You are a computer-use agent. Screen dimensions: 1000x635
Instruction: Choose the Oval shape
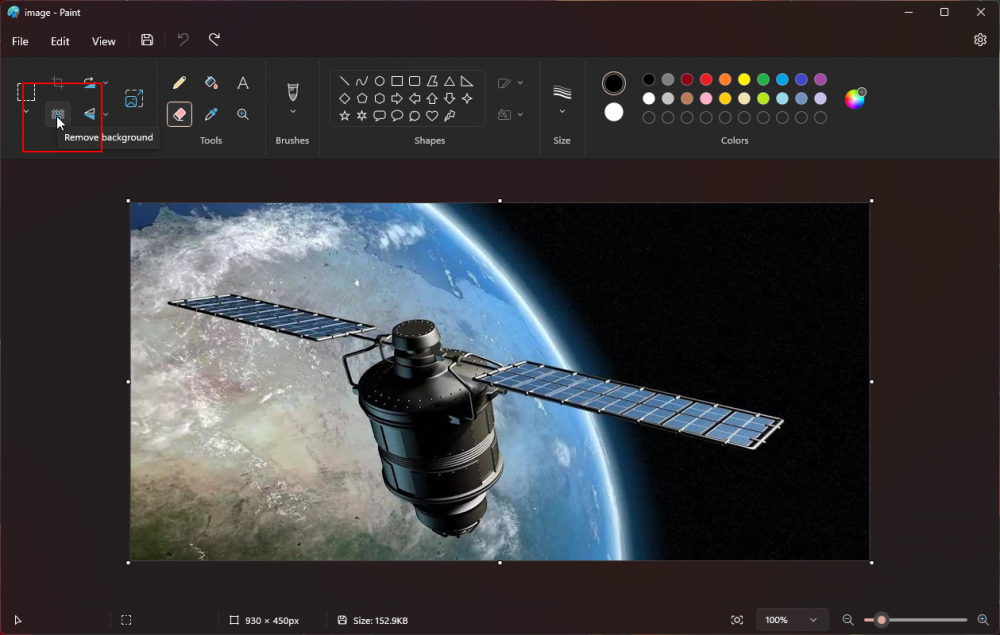(x=379, y=81)
